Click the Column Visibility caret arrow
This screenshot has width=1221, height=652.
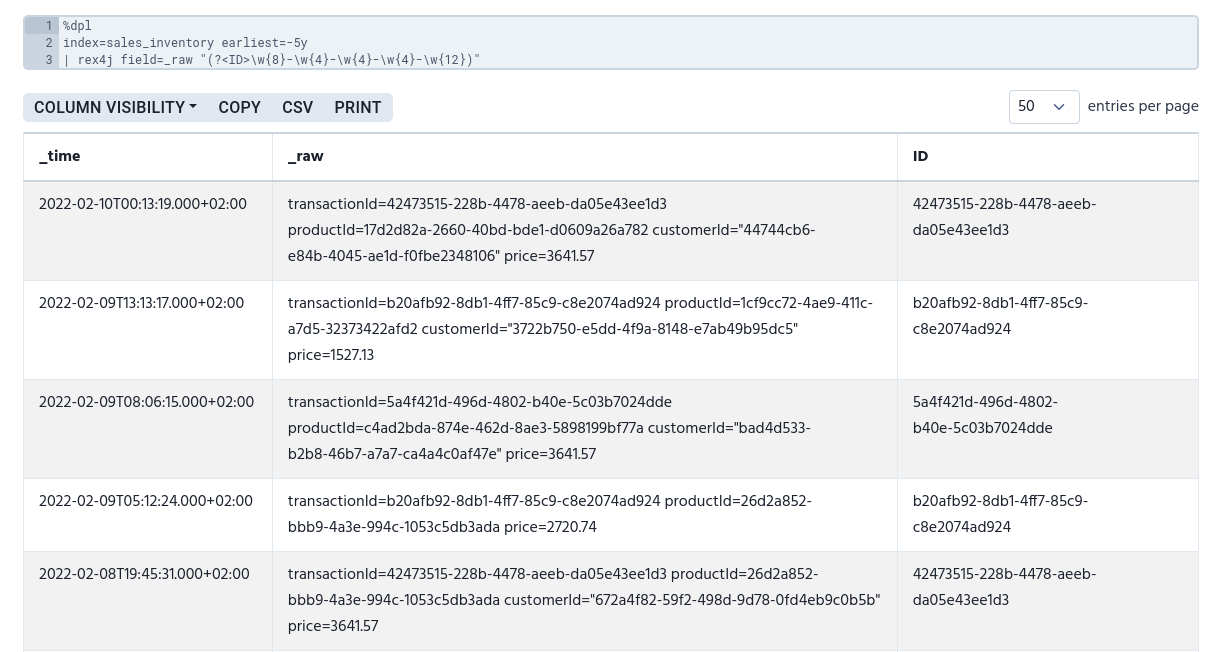coord(193,107)
